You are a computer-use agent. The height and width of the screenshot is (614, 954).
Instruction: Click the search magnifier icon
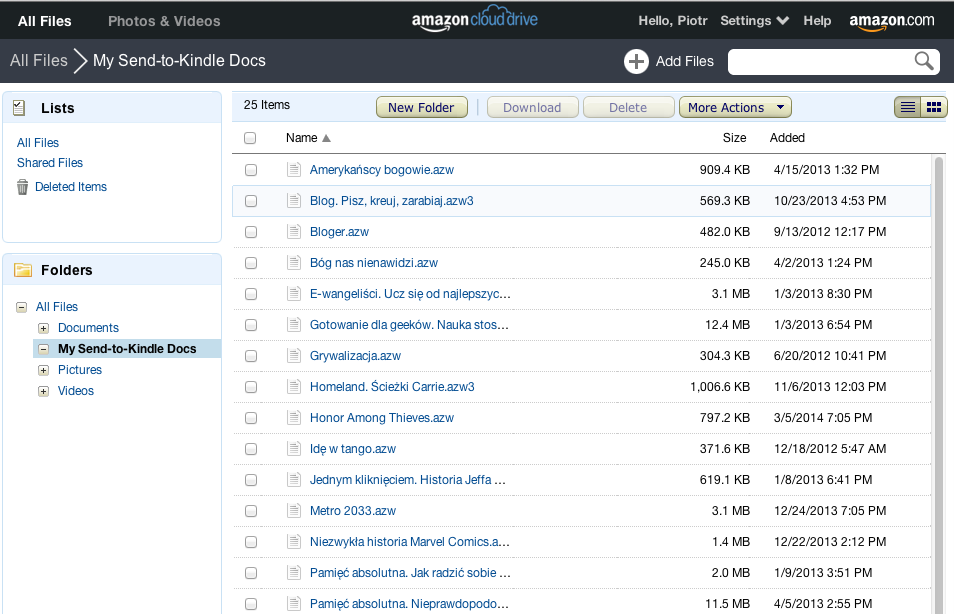pos(924,61)
